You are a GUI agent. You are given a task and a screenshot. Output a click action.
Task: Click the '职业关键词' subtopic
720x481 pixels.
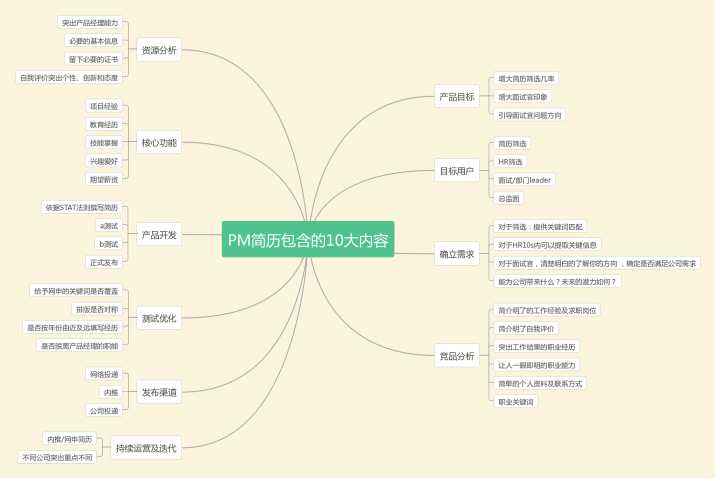[516, 402]
